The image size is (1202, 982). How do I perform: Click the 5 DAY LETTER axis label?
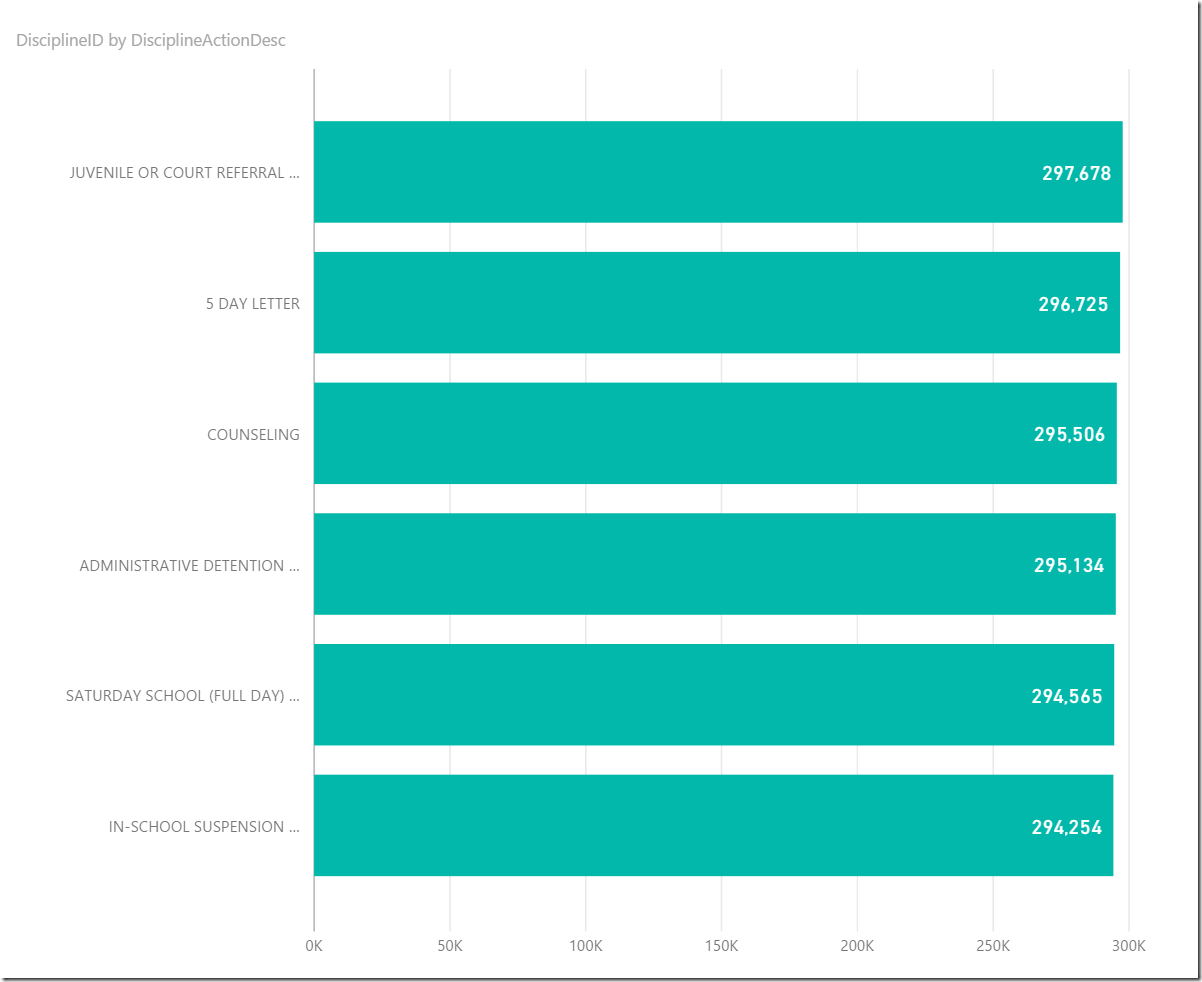click(253, 304)
